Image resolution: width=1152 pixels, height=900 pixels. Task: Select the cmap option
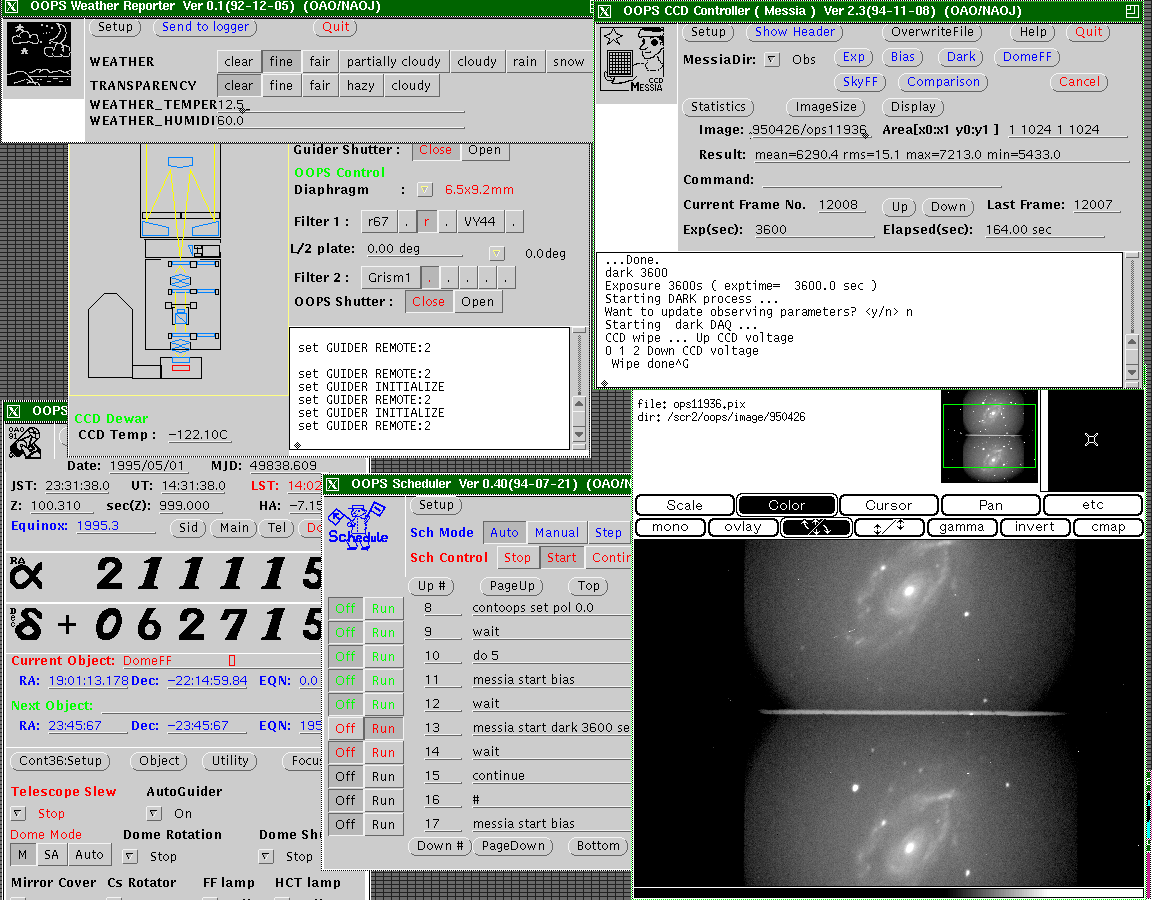pos(1108,528)
